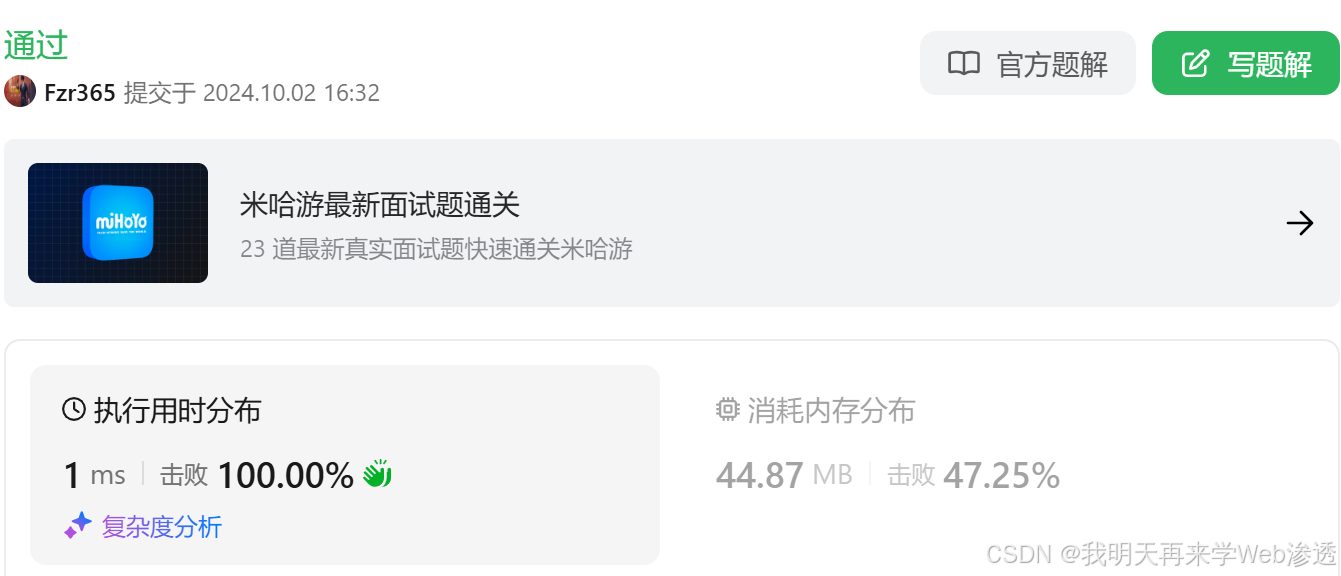
Task: Click the 通过 accepted status text
Action: 36,45
